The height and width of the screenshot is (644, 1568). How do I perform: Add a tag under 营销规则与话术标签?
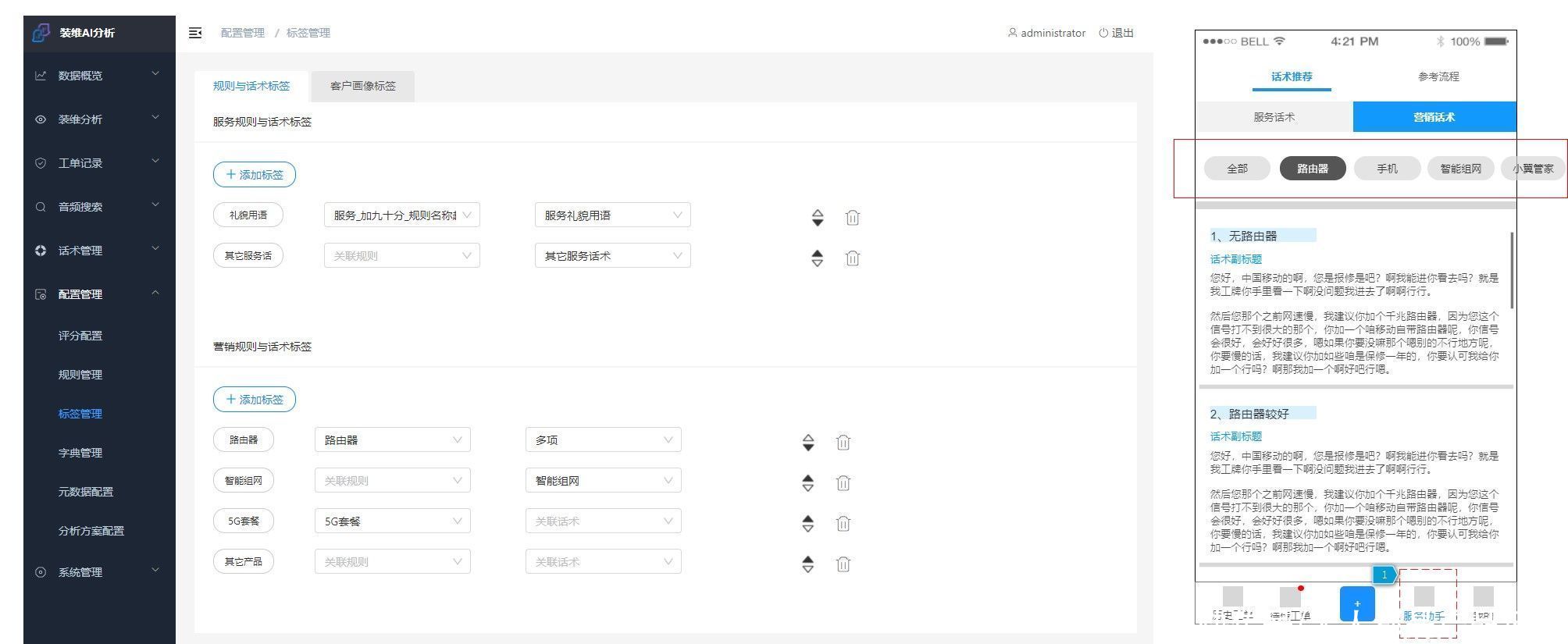click(255, 400)
